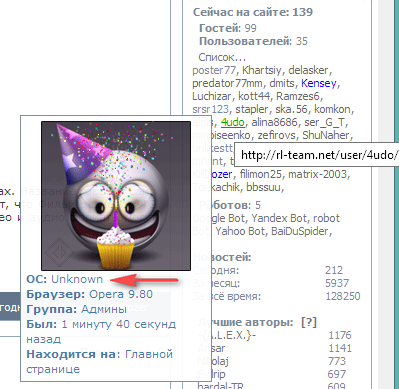This screenshot has height=389, width=399.
Task: Click news count 212 for today
Action: [x=334, y=270]
